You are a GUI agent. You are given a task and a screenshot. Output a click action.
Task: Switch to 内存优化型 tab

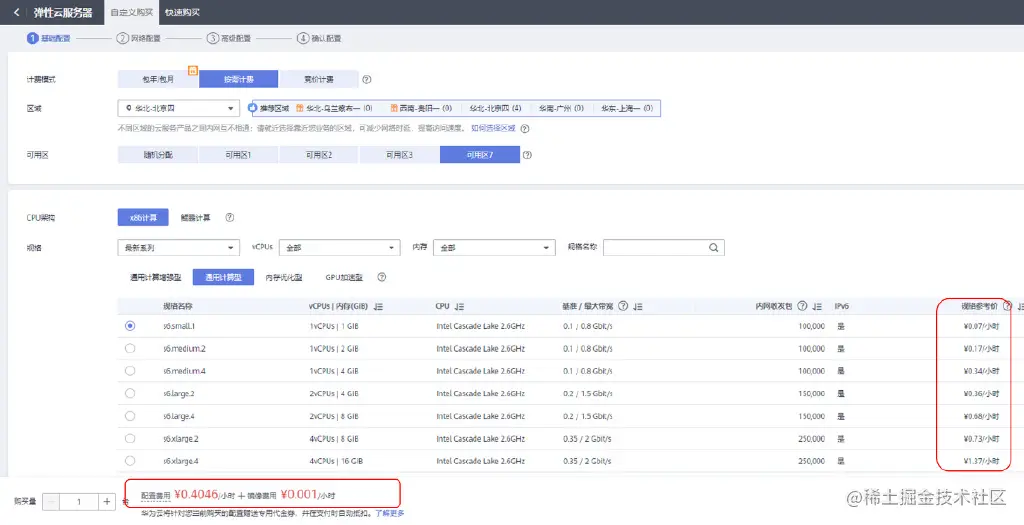[284, 278]
